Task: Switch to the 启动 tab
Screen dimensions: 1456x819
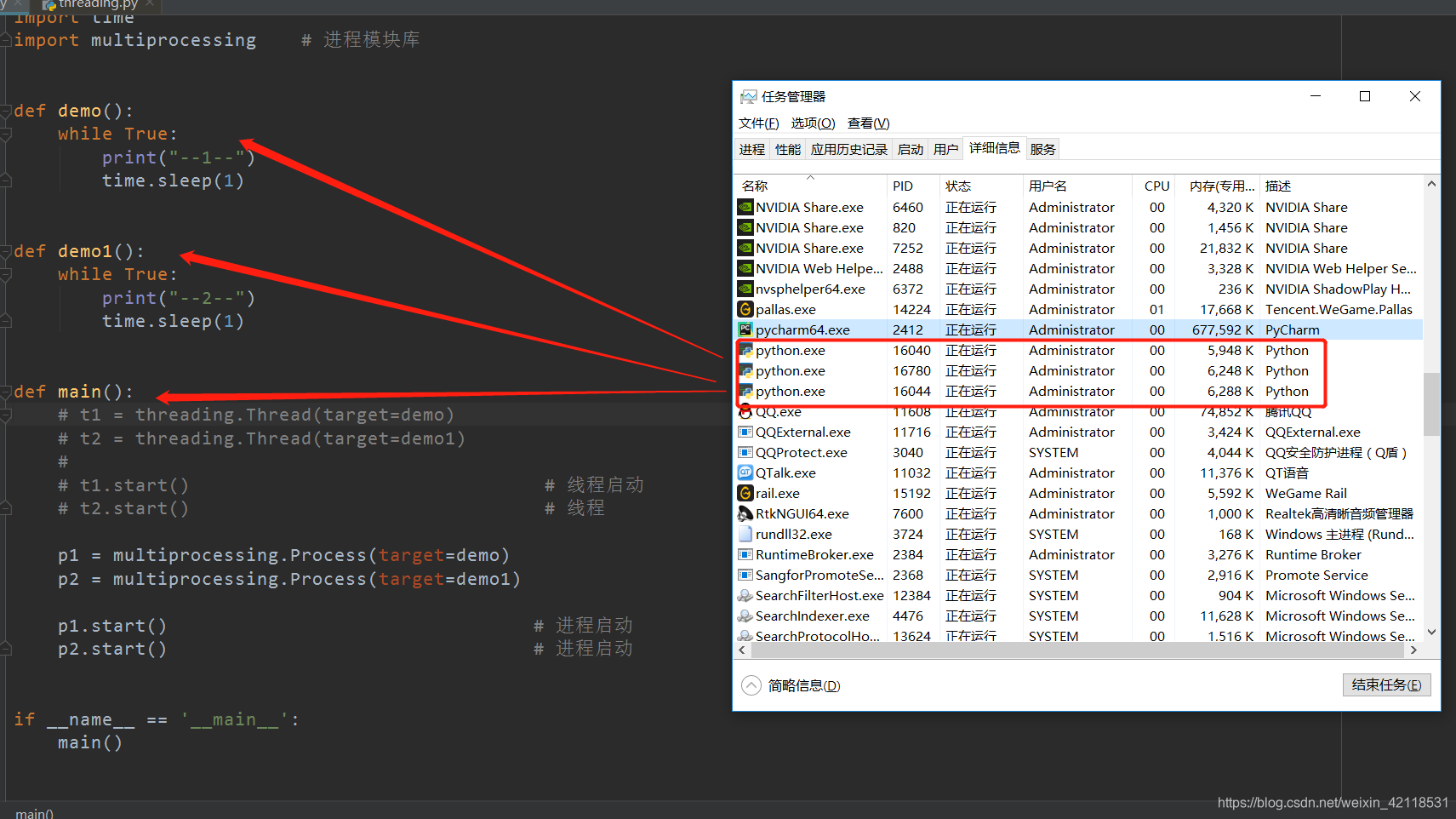Action: tap(911, 149)
